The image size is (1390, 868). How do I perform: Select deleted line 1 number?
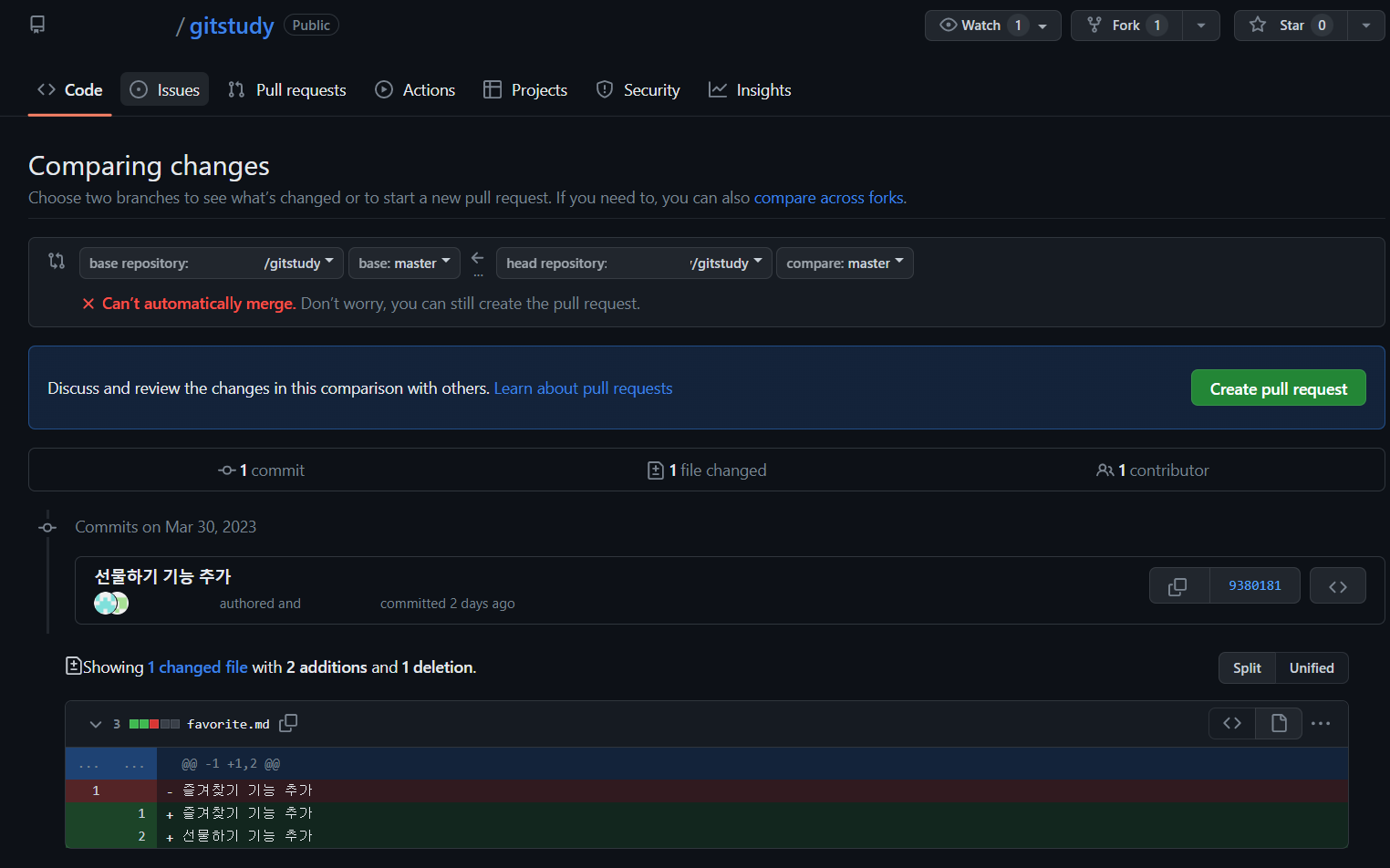(96, 790)
